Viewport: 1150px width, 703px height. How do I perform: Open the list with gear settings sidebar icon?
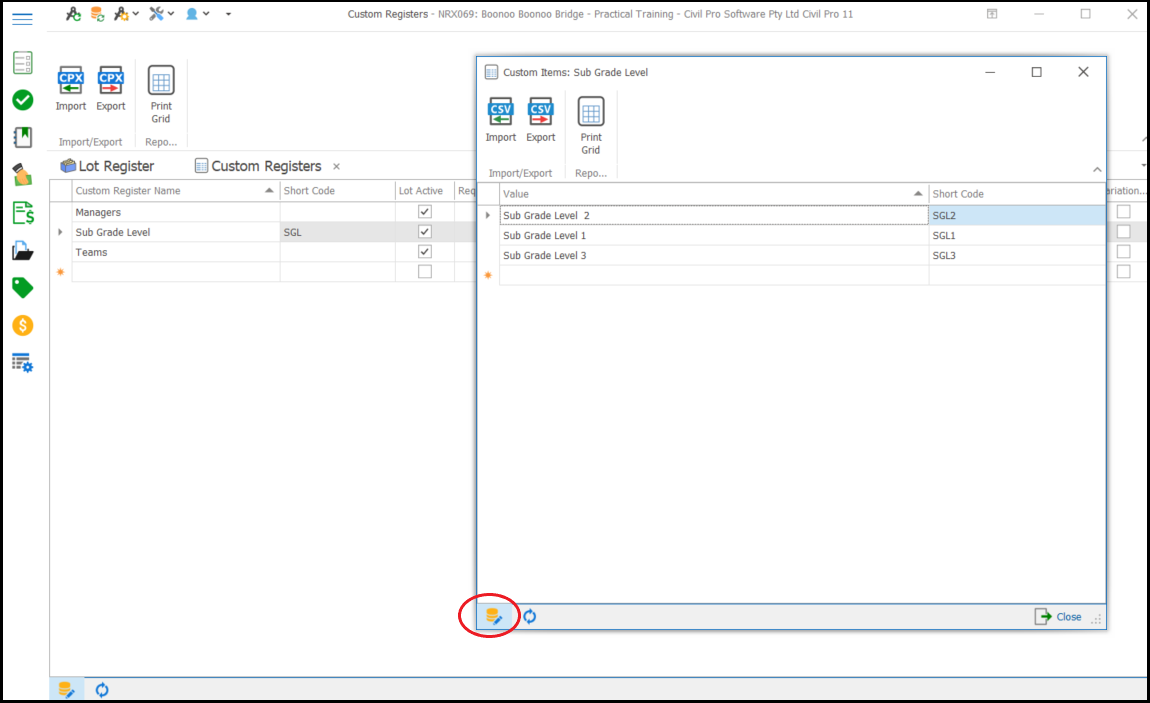pos(23,363)
